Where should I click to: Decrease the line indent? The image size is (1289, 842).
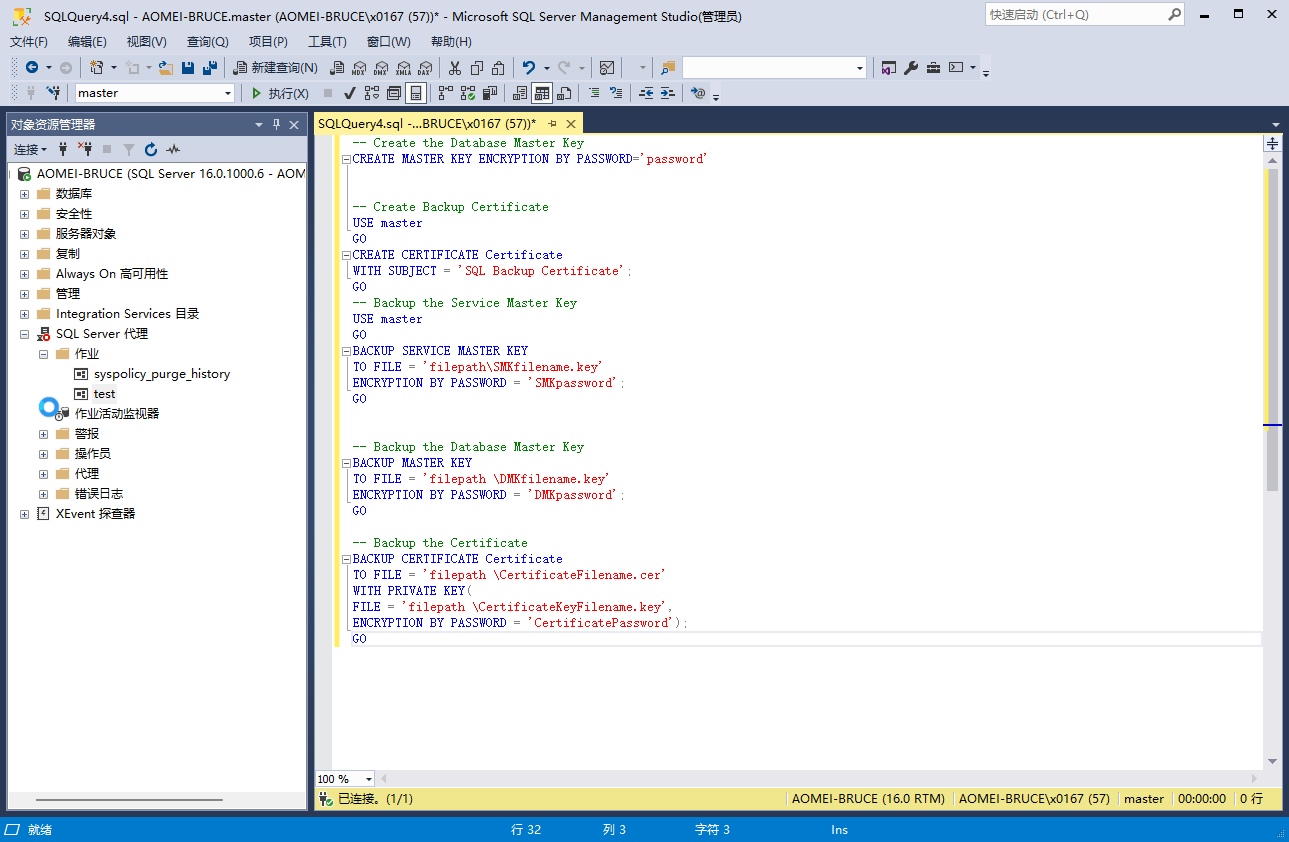coord(646,93)
